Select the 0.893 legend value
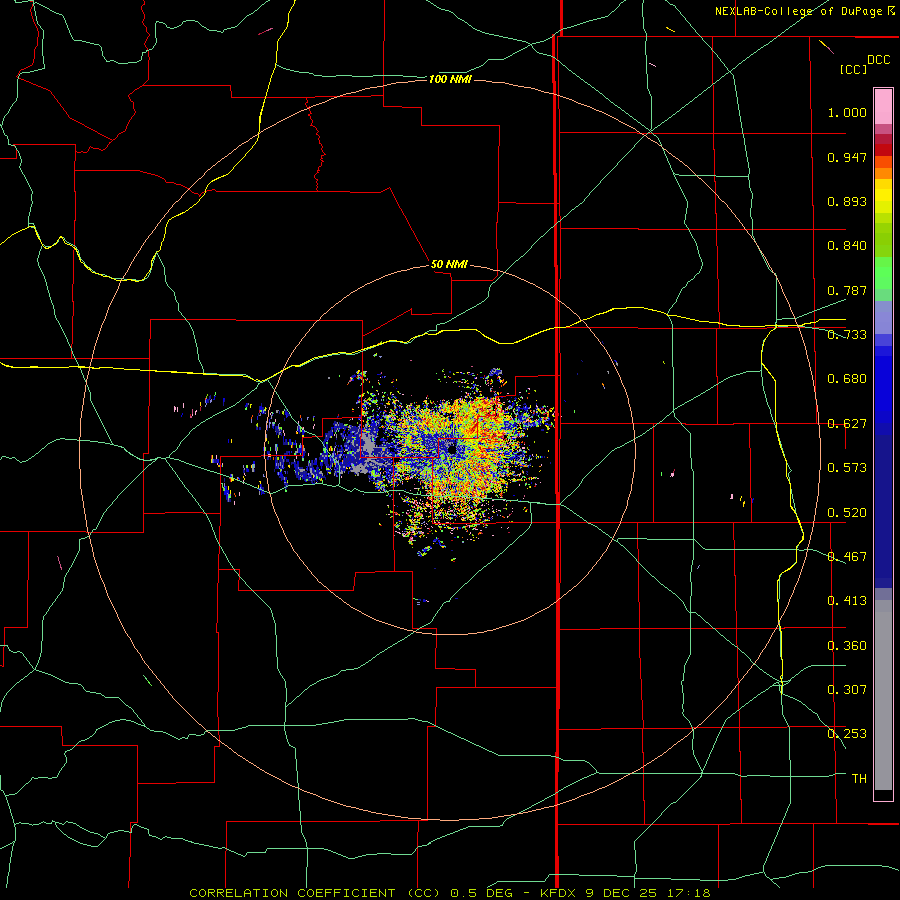This screenshot has width=900, height=900. [x=847, y=201]
